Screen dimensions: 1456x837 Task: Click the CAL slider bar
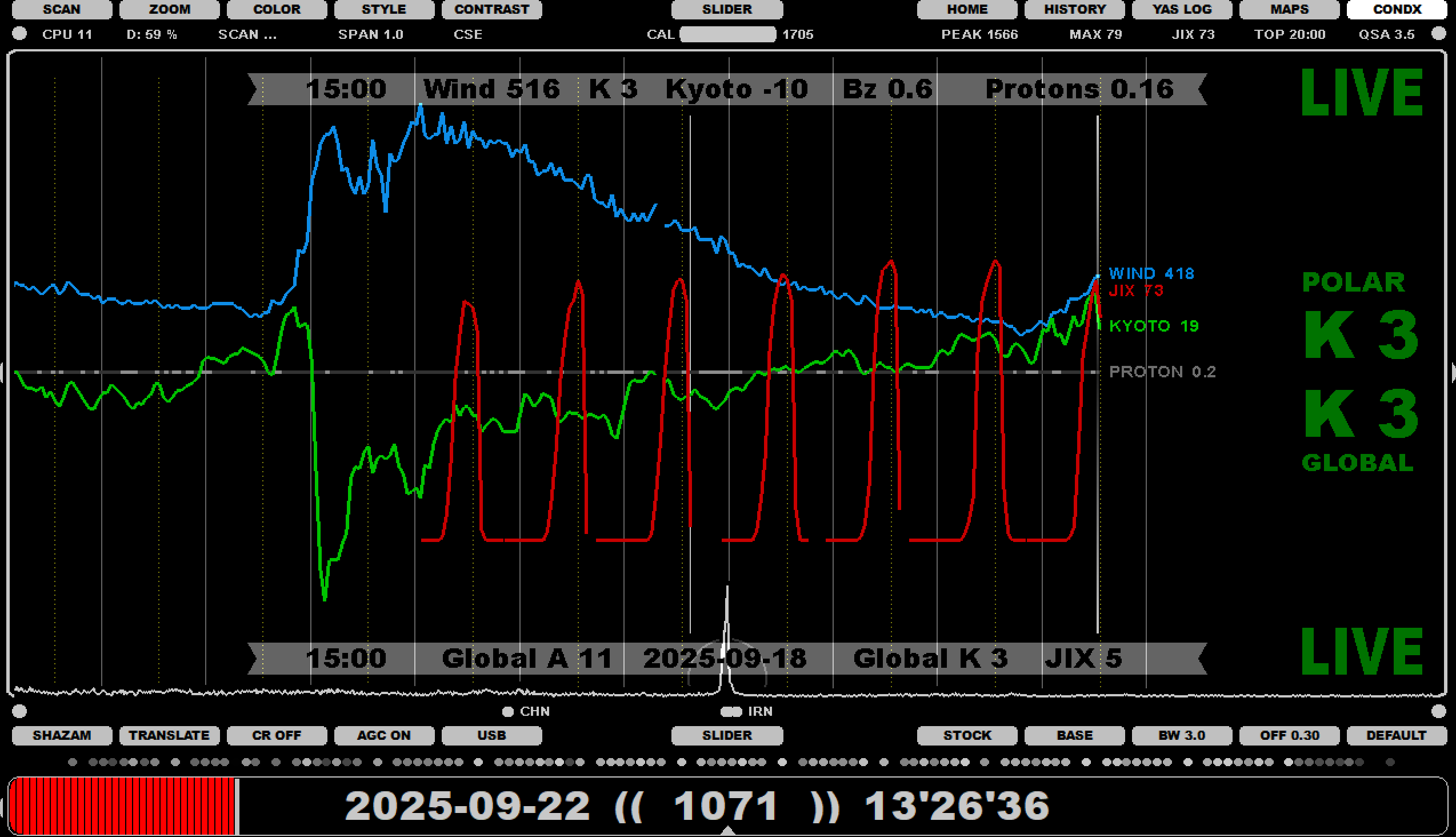(727, 34)
